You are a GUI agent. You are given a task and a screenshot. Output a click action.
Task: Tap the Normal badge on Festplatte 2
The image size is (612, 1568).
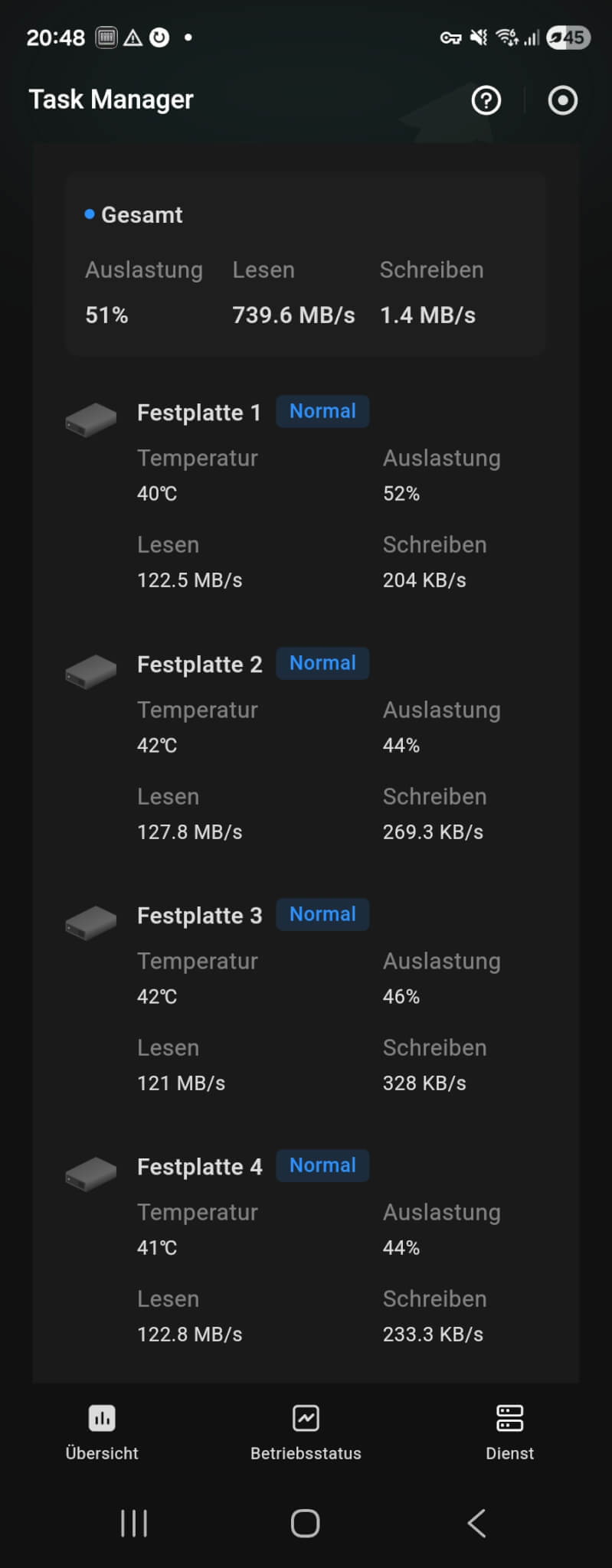click(x=322, y=663)
